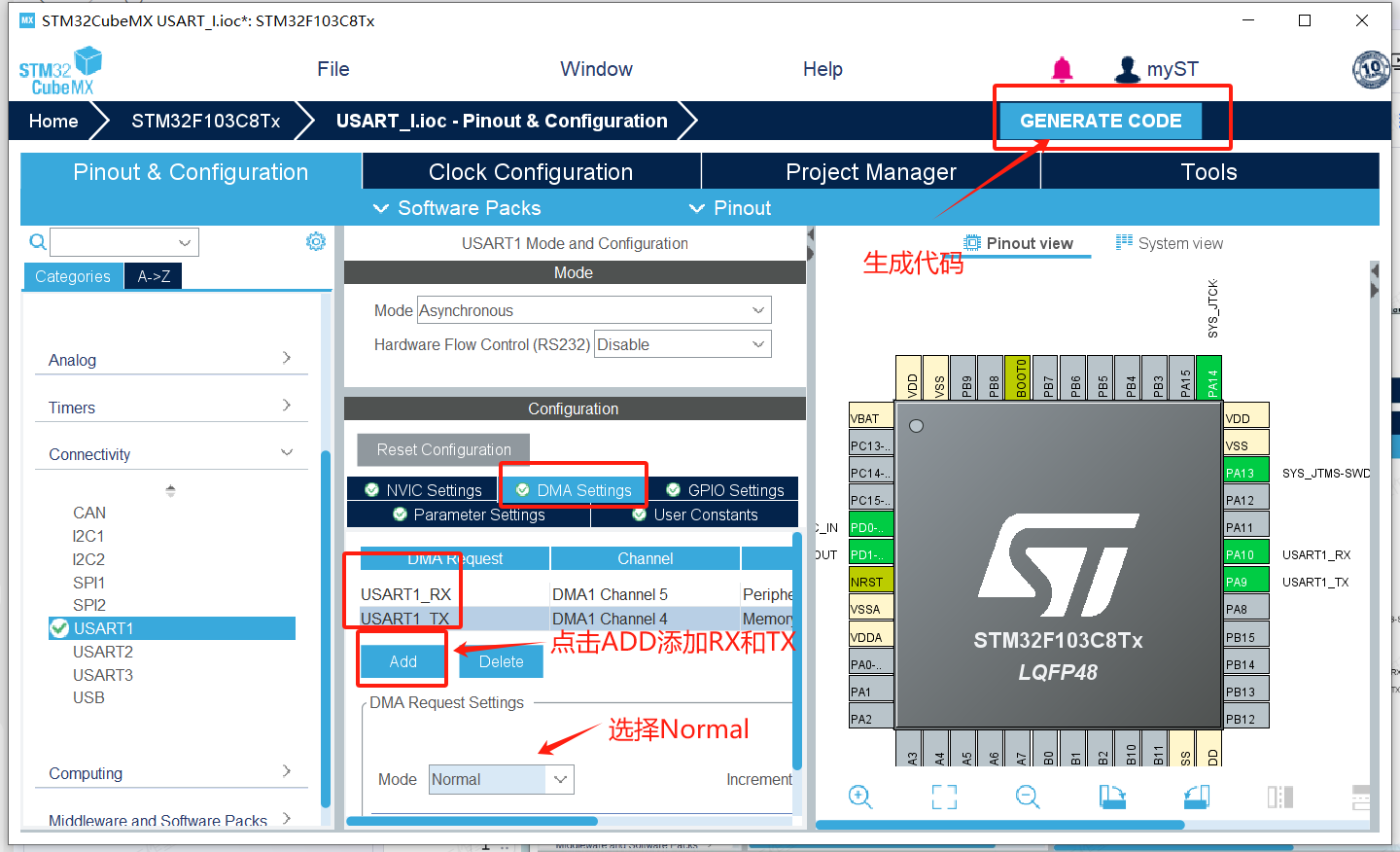1400x852 pixels.
Task: Zoom out of the pinout view
Action: (1028, 798)
